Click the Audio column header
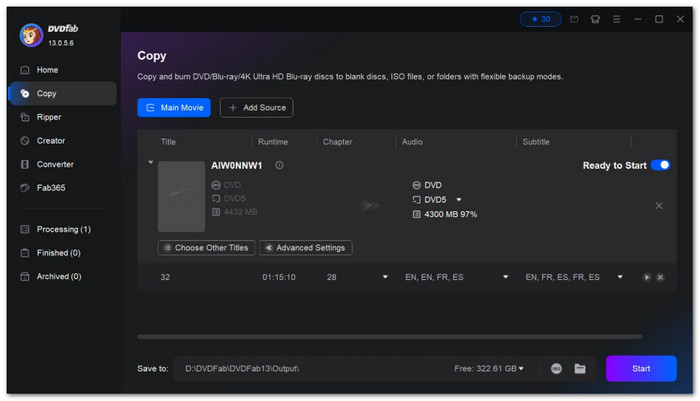Screen dimensions: 700x401 coord(412,142)
